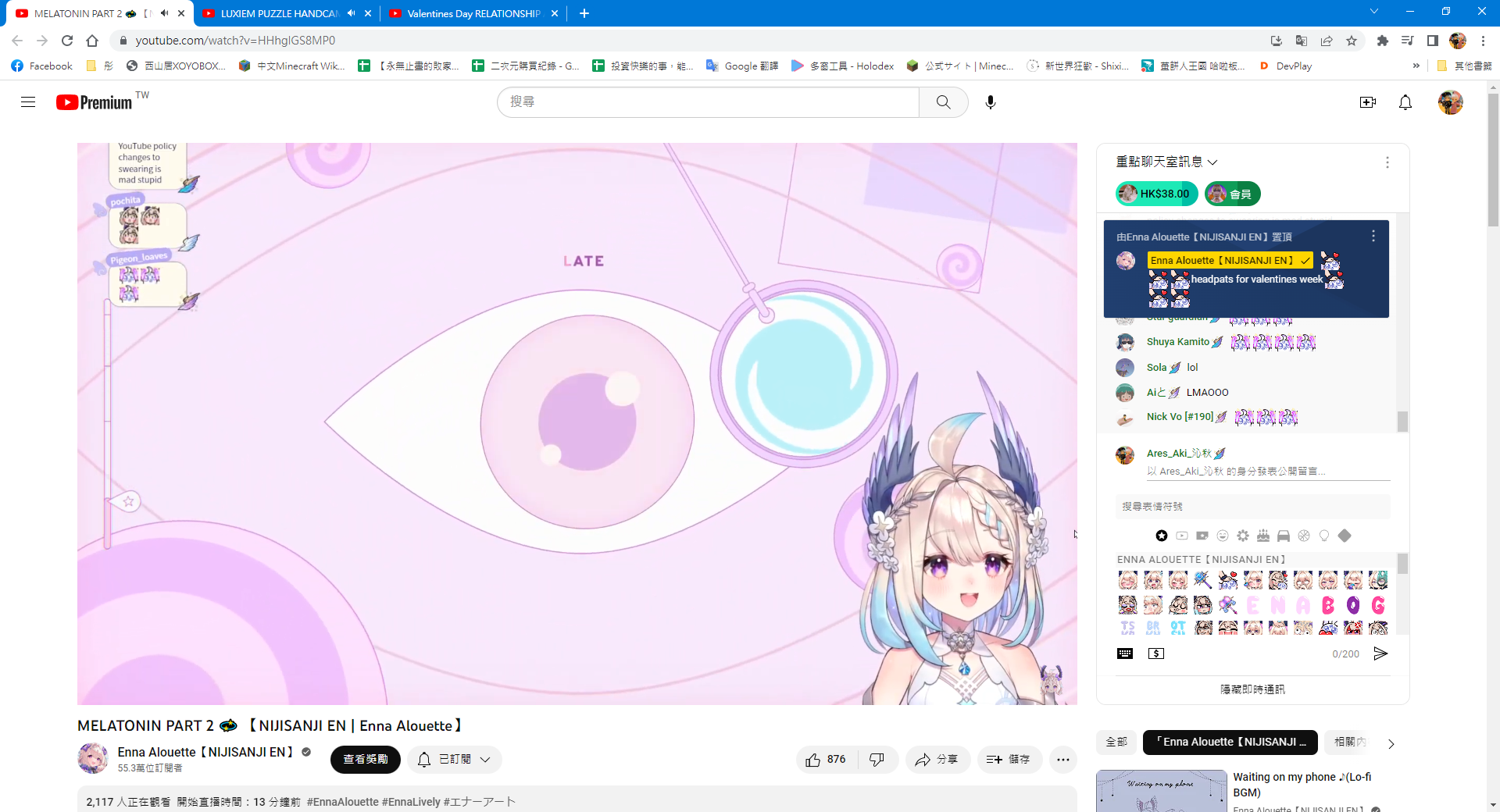Open Chrome three-dot main menu
The image size is (1500, 812).
coord(1483,41)
